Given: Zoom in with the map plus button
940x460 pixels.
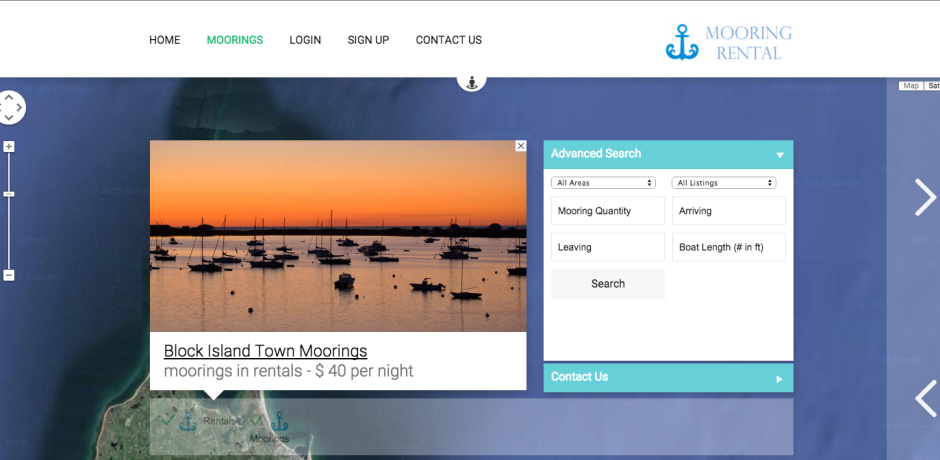Looking at the screenshot, I should point(9,147).
